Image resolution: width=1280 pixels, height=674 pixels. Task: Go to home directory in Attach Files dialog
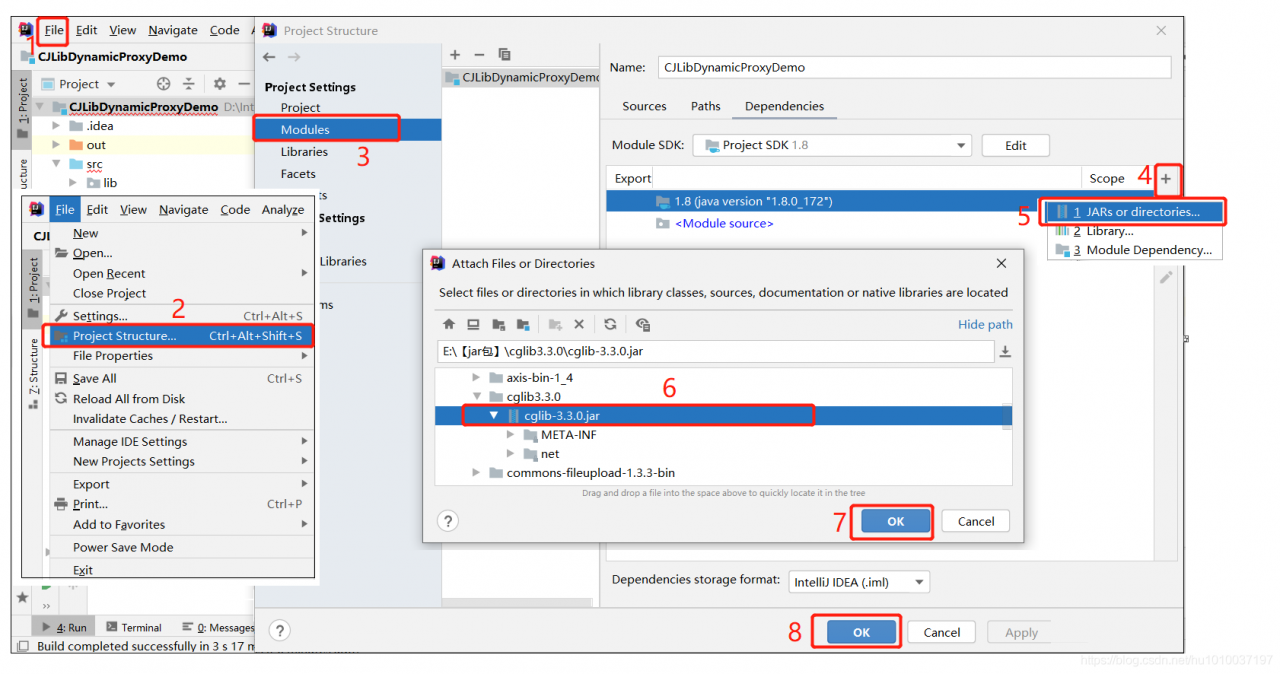[449, 324]
